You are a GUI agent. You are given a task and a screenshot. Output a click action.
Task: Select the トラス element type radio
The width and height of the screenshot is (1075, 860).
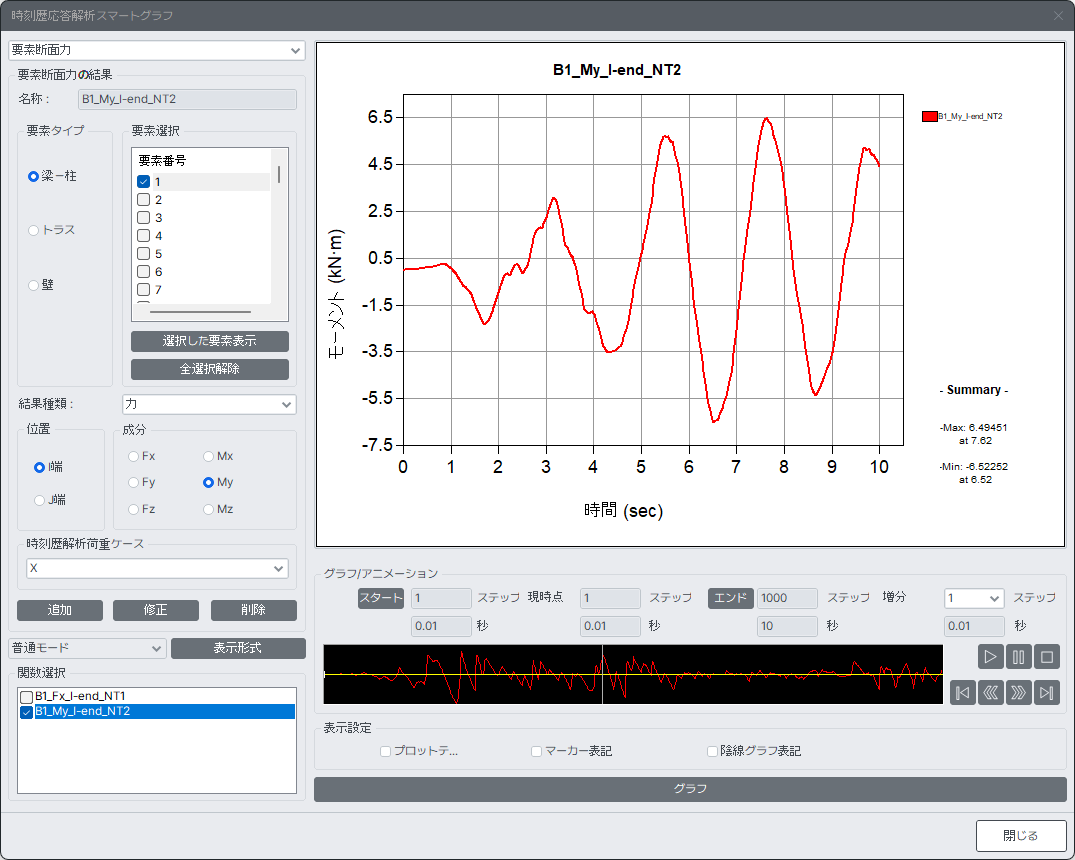coord(33,230)
